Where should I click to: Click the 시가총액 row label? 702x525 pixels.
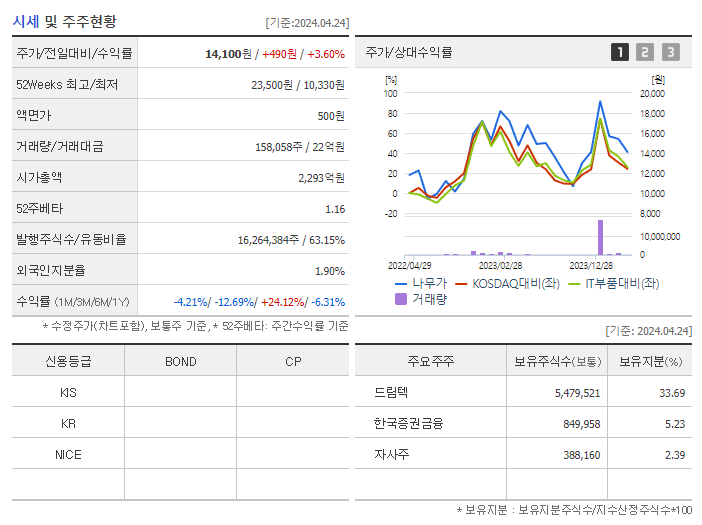[x=39, y=178]
